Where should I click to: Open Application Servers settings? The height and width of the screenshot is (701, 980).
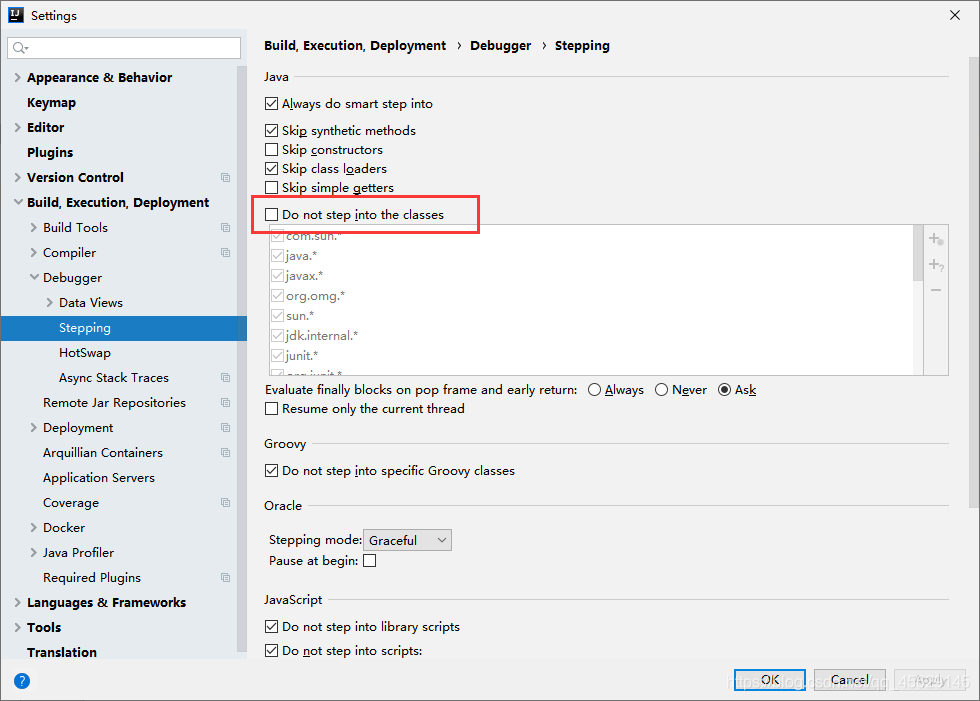[99, 477]
